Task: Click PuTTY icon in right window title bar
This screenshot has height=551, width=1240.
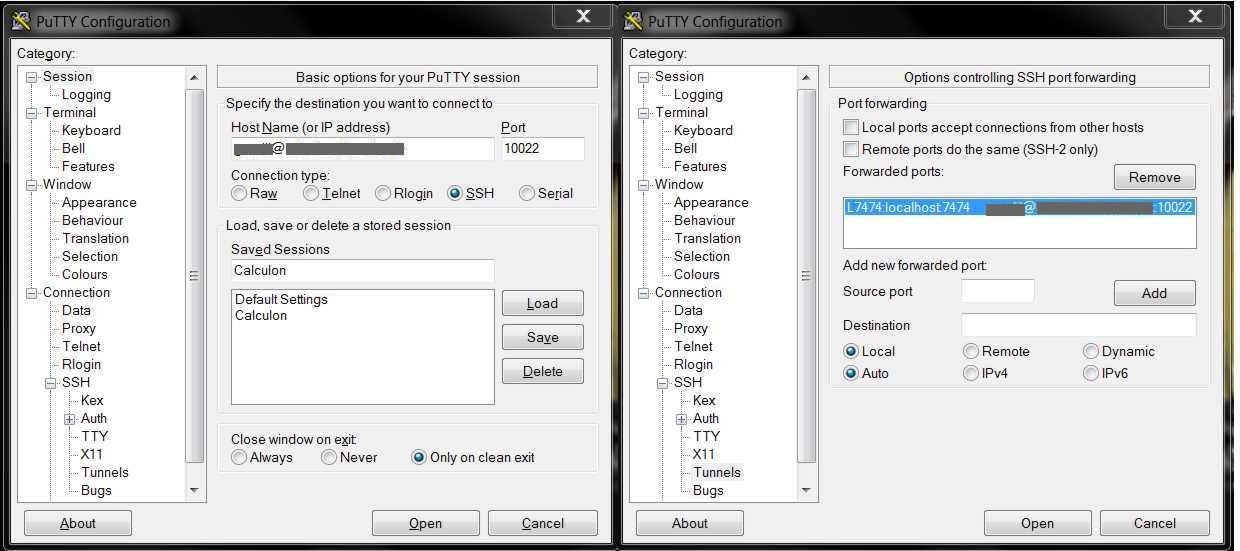Action: tap(634, 21)
